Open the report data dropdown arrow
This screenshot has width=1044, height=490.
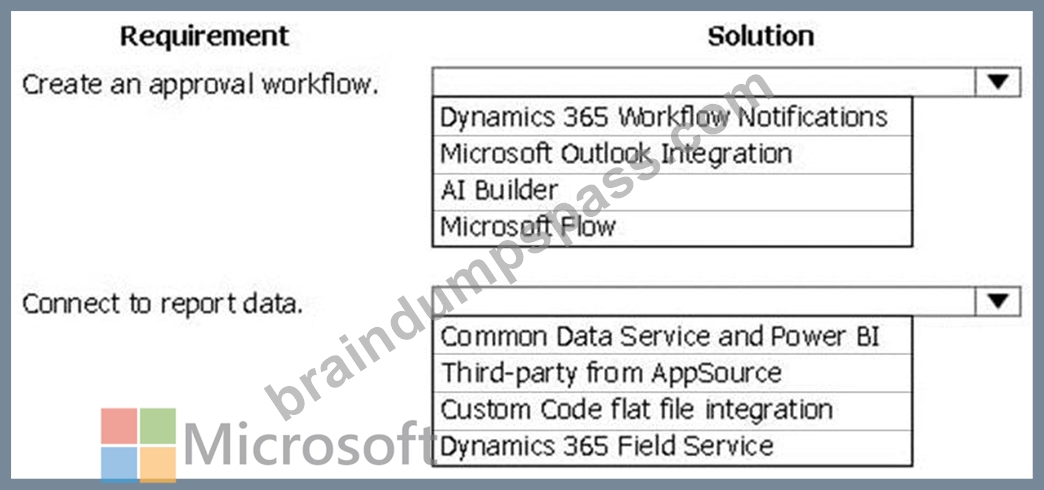click(997, 302)
